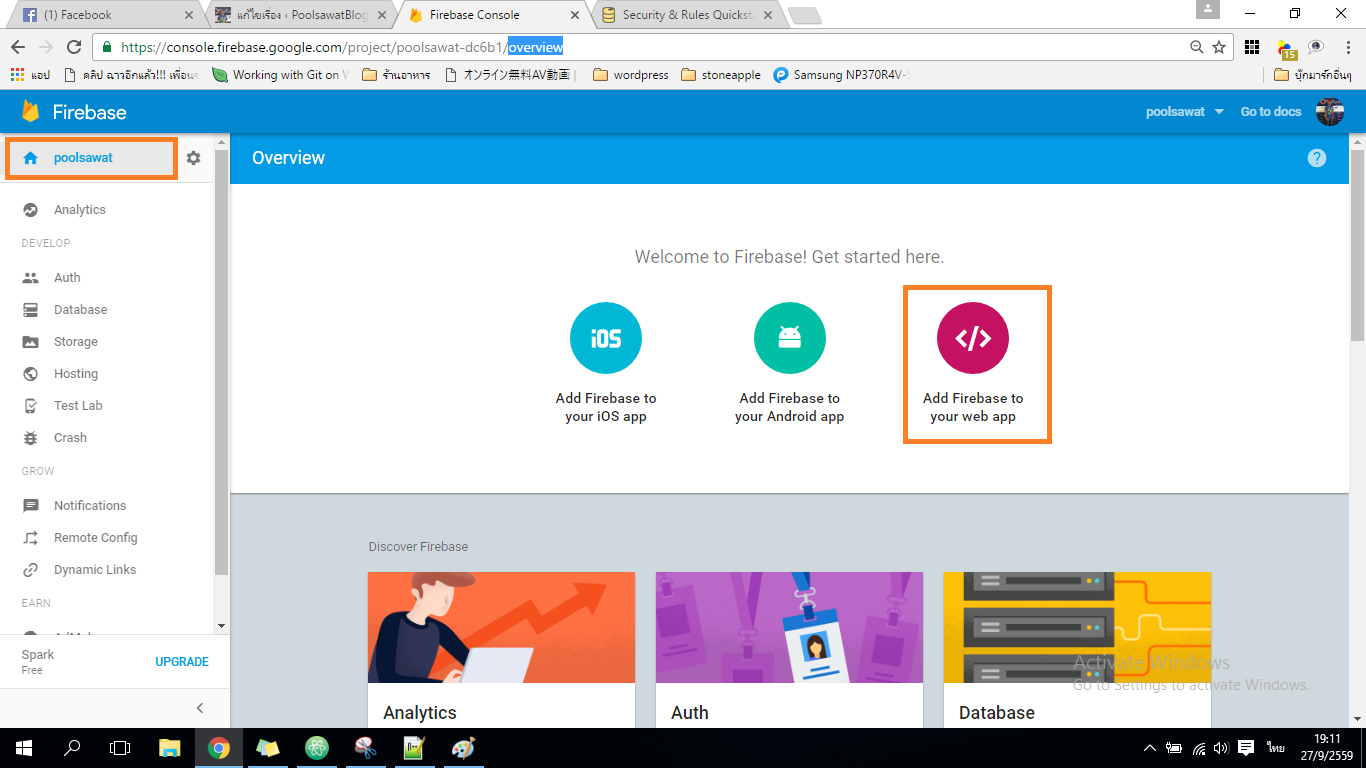The width and height of the screenshot is (1366, 768).
Task: Open the wordpress bookmark folder
Action: point(631,75)
